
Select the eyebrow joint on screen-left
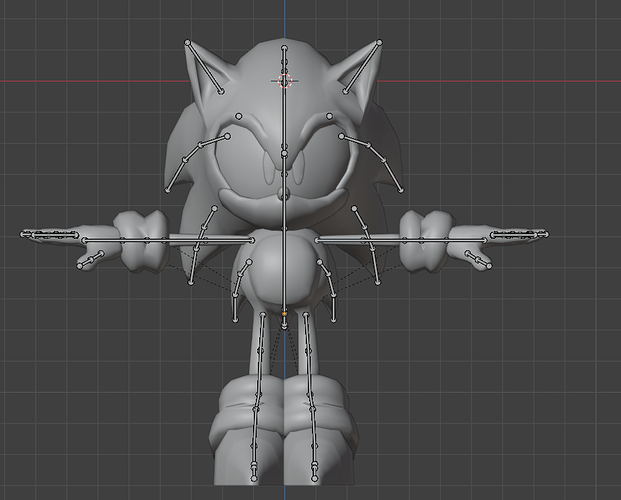238,116
